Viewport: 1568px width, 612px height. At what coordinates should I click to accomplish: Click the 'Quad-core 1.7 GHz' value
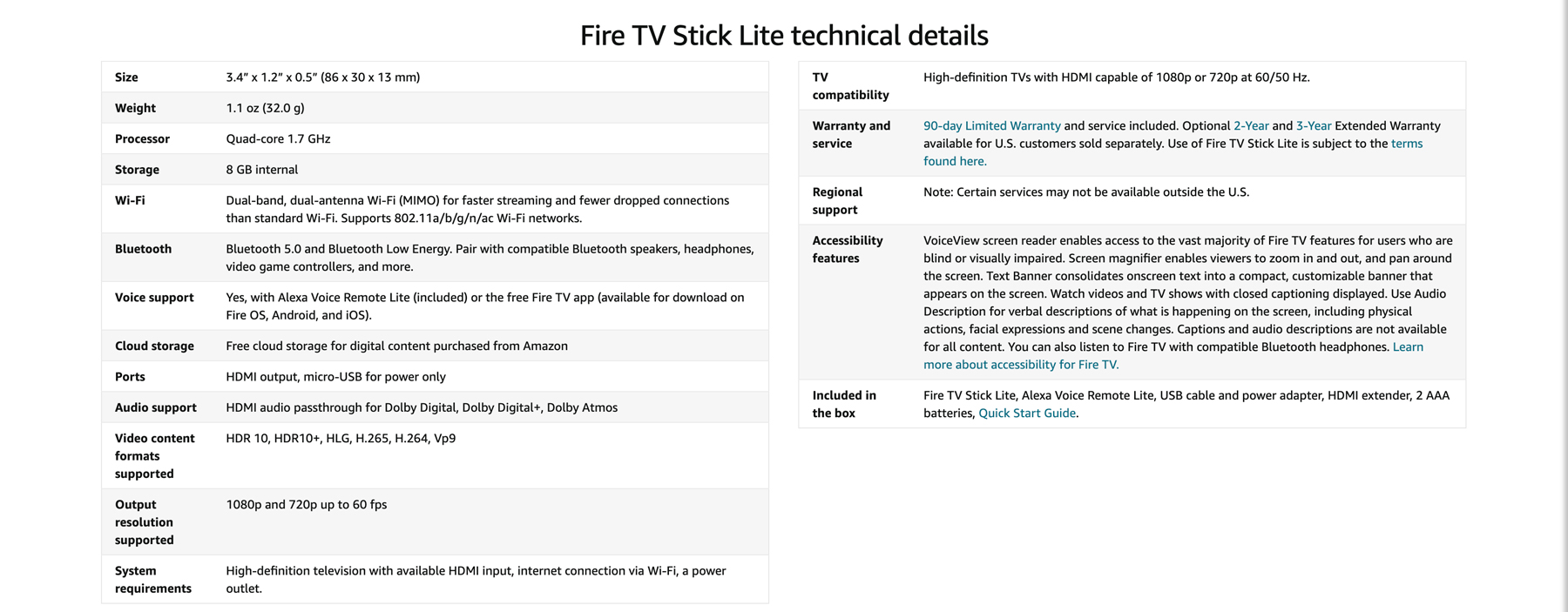coord(278,138)
